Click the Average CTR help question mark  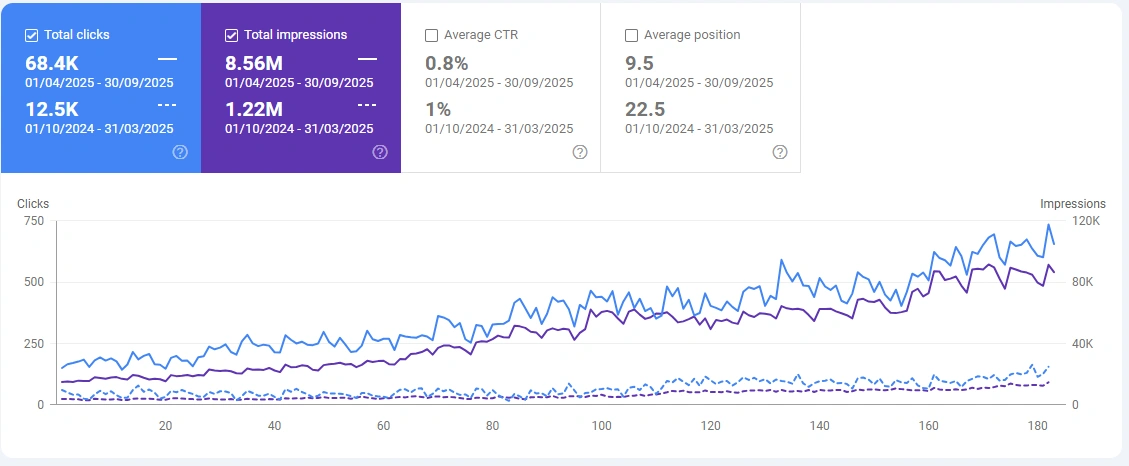click(x=580, y=152)
